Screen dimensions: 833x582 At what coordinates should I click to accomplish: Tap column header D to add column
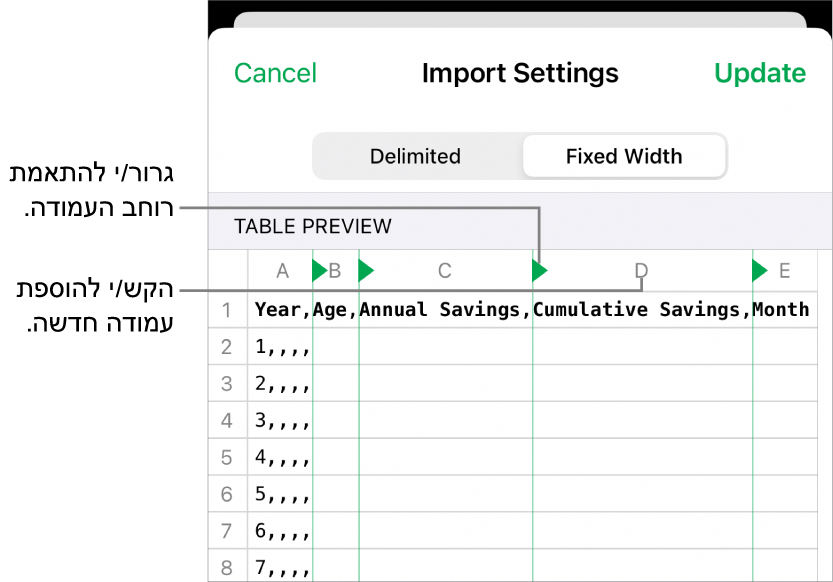[641, 270]
